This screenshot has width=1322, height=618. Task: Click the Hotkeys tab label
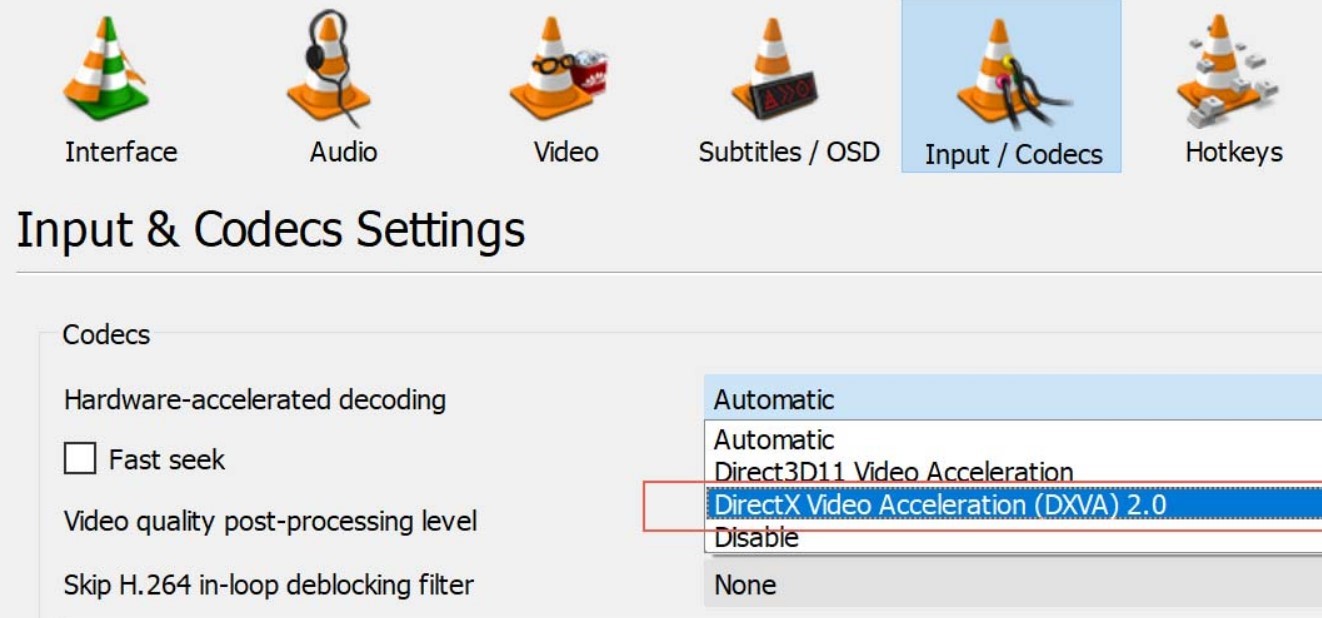click(1233, 152)
